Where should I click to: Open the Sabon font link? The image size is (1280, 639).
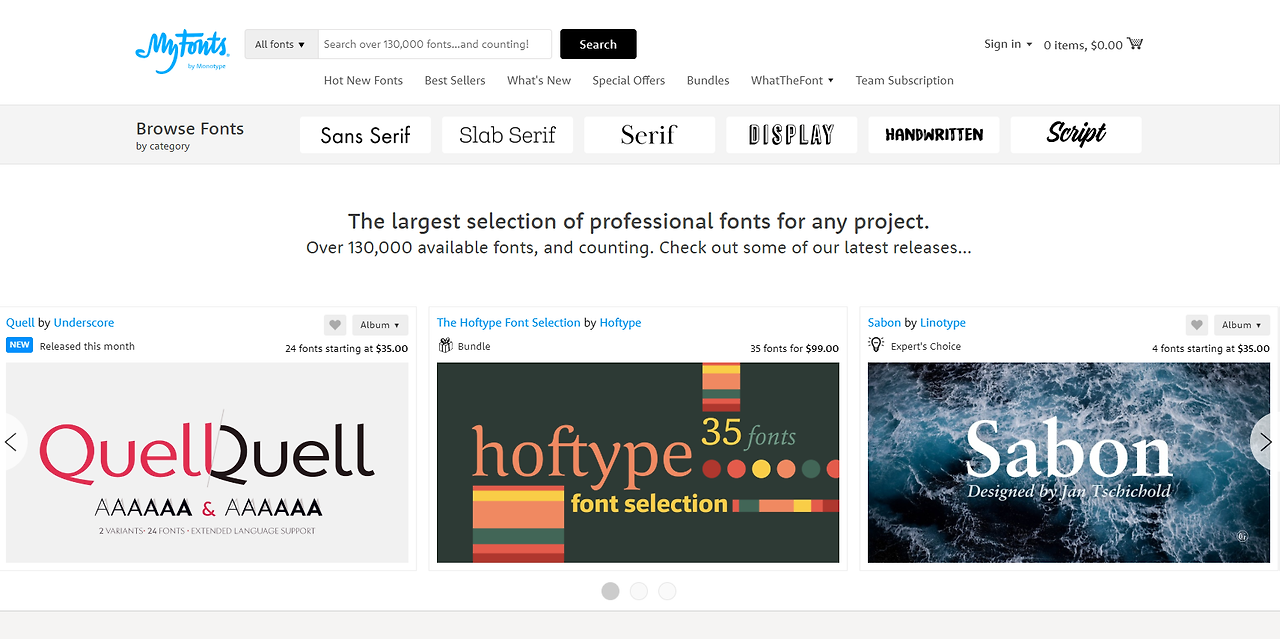pos(884,323)
